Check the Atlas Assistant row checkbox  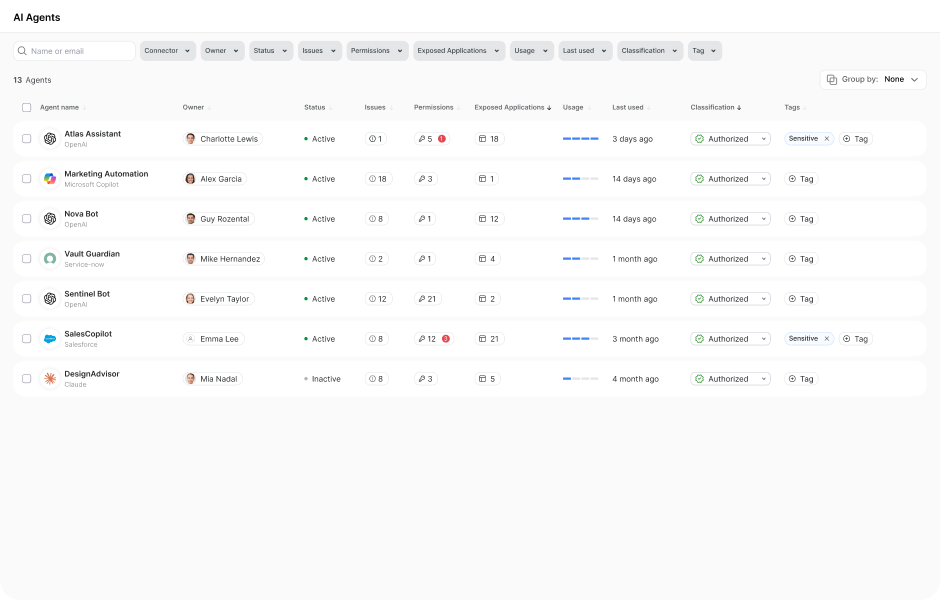click(26, 139)
